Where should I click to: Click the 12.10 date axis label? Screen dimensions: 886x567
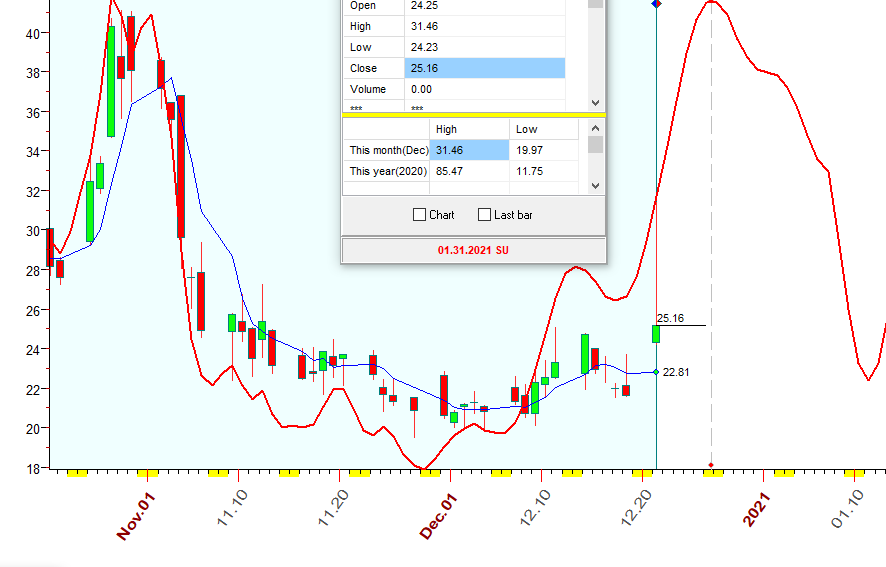click(x=535, y=508)
